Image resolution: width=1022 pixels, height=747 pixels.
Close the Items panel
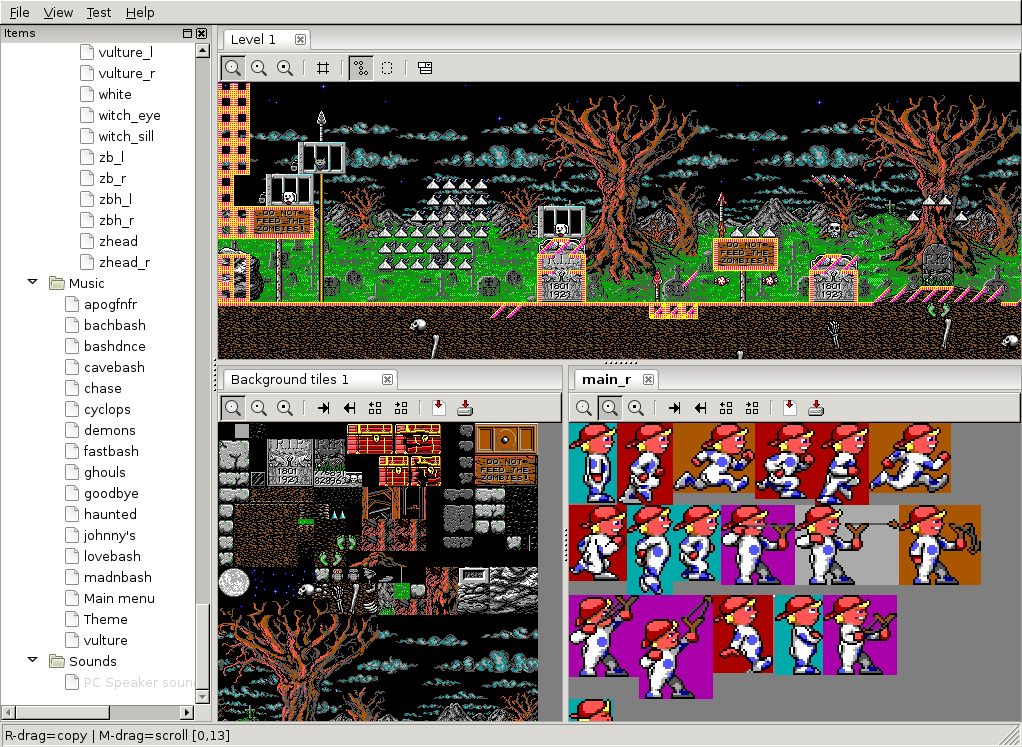click(x=201, y=33)
